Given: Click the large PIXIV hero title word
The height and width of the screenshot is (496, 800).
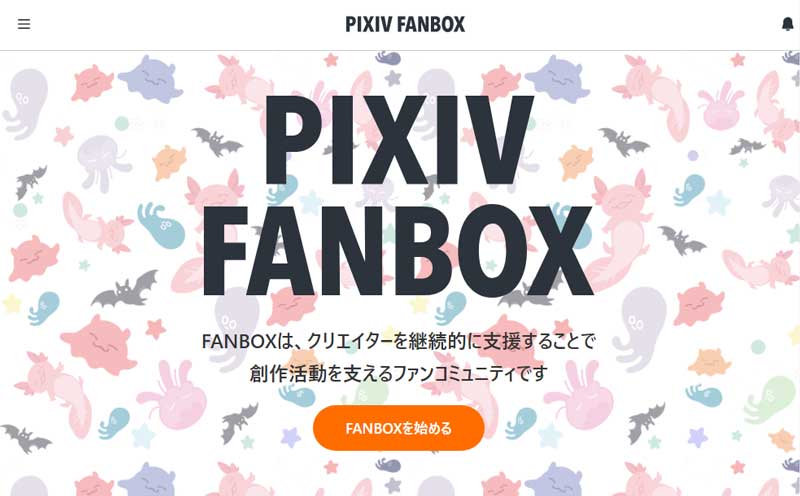Looking at the screenshot, I should pos(398,140).
